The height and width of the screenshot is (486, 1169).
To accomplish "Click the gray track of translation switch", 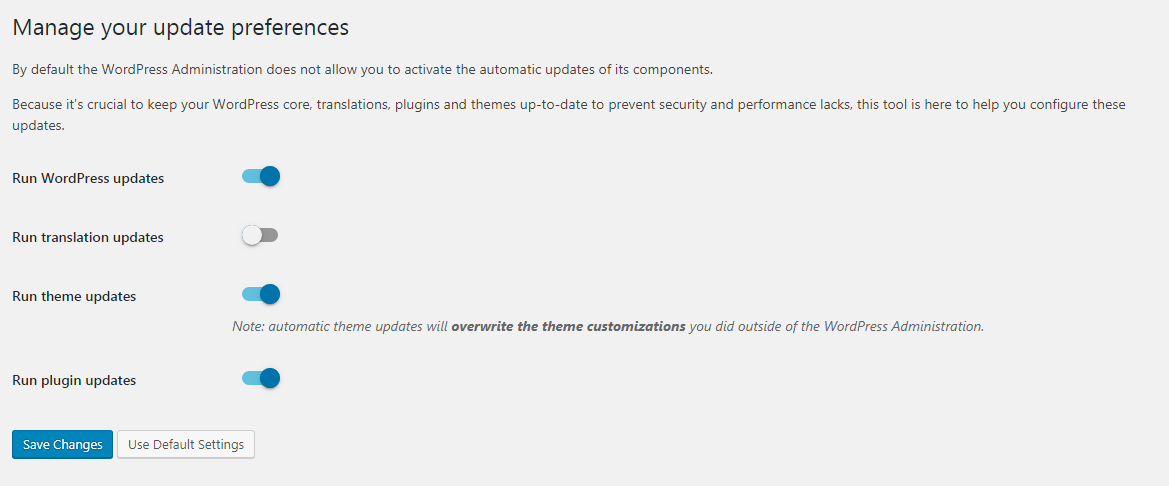I will pyautogui.click(x=270, y=236).
